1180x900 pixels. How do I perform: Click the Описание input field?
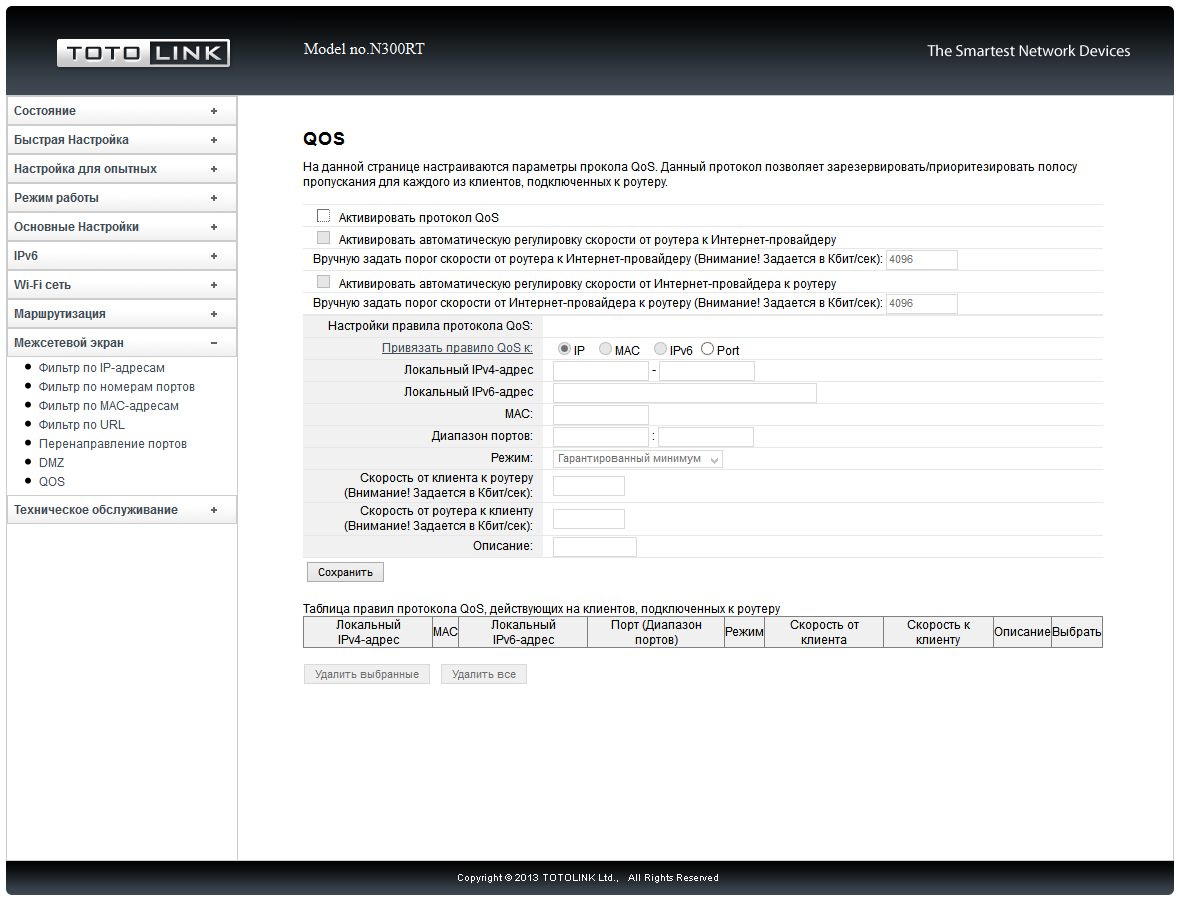595,547
